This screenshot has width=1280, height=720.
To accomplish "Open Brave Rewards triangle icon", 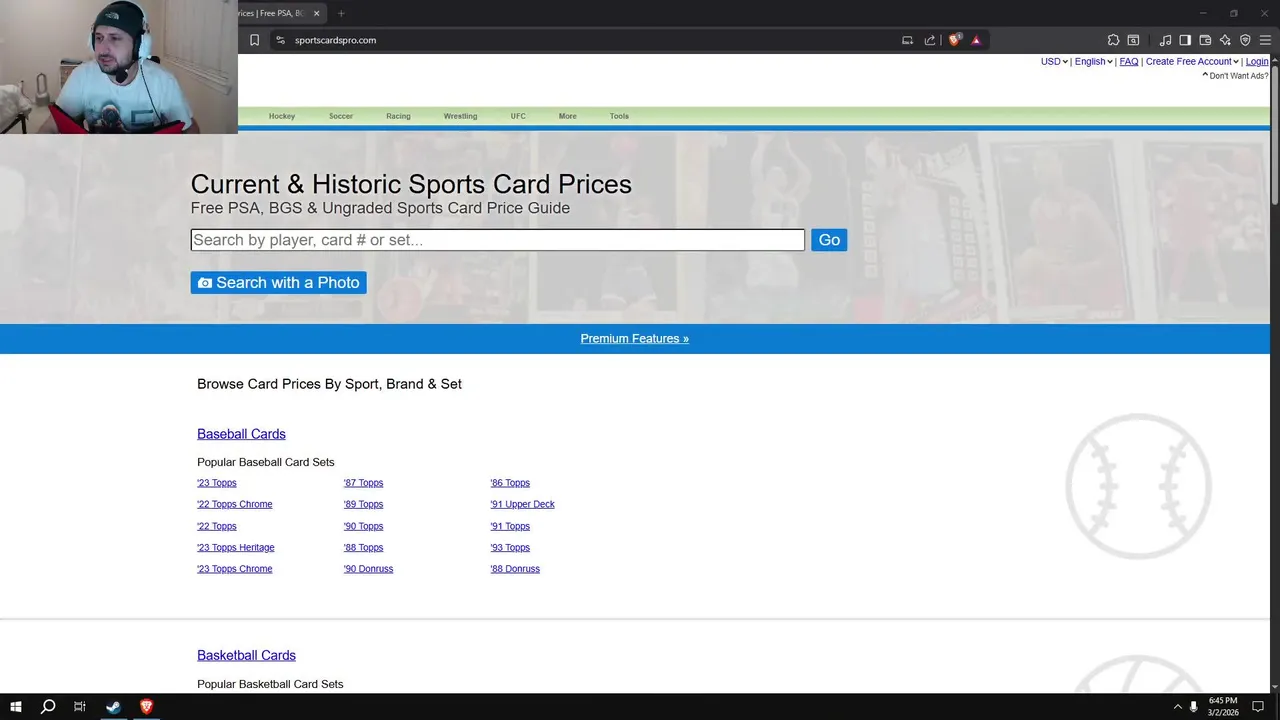I will pyautogui.click(x=976, y=40).
